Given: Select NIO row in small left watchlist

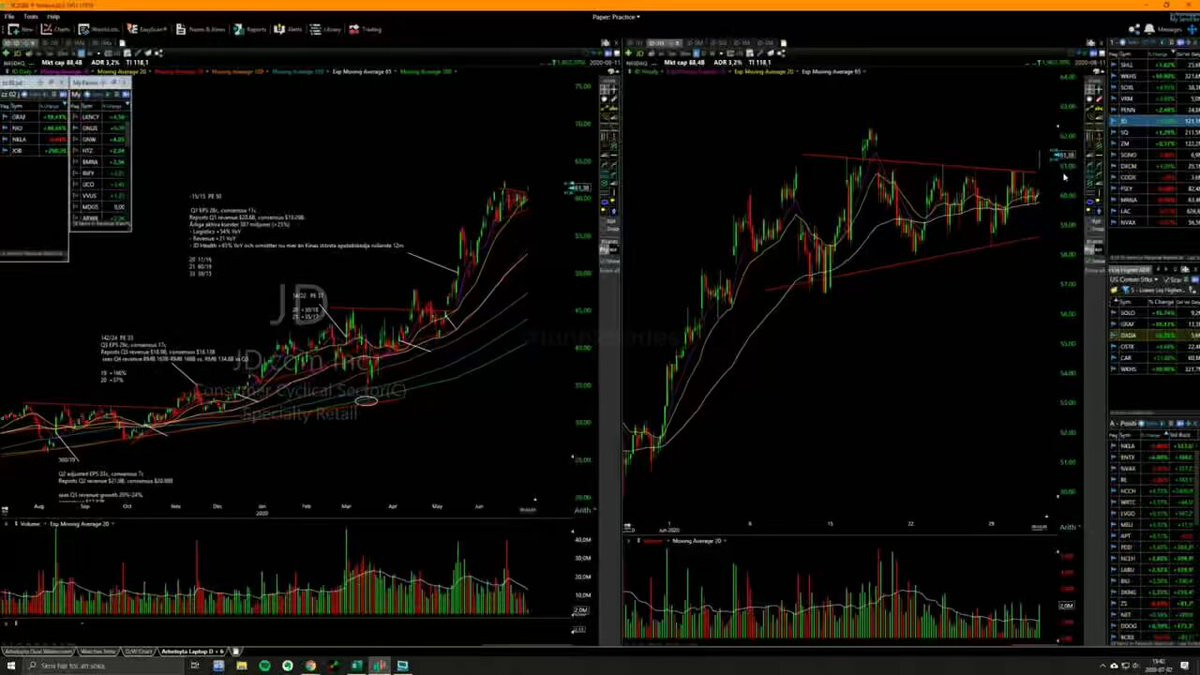Looking at the screenshot, I should (33, 128).
